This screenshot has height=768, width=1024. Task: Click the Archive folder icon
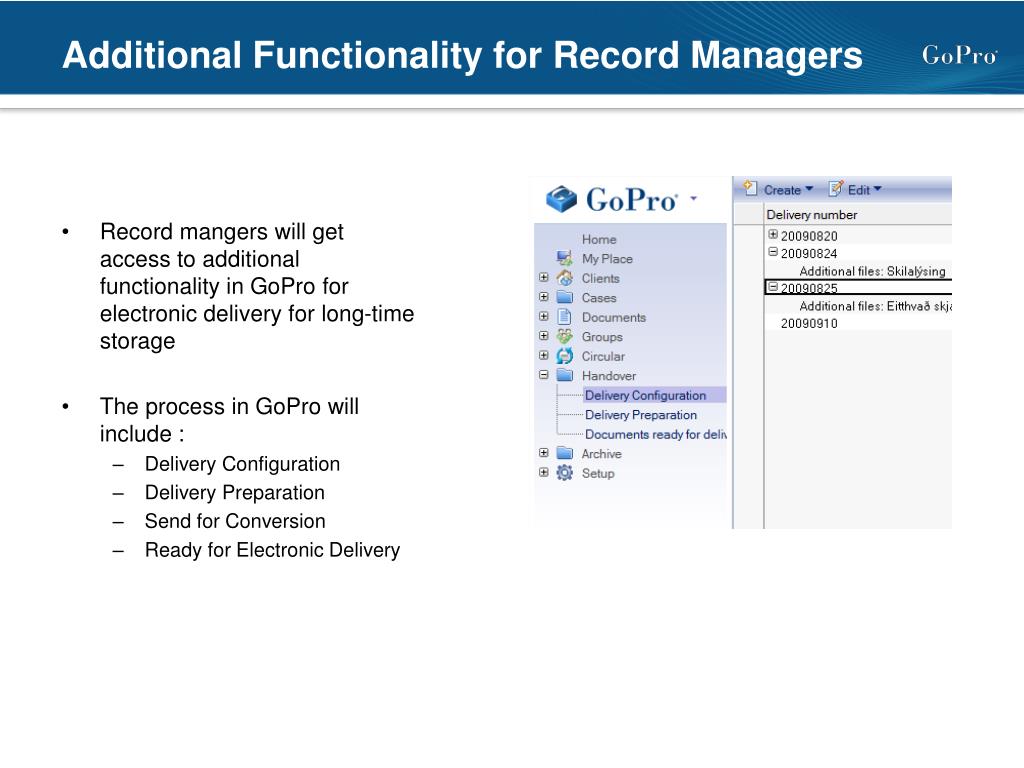point(564,453)
